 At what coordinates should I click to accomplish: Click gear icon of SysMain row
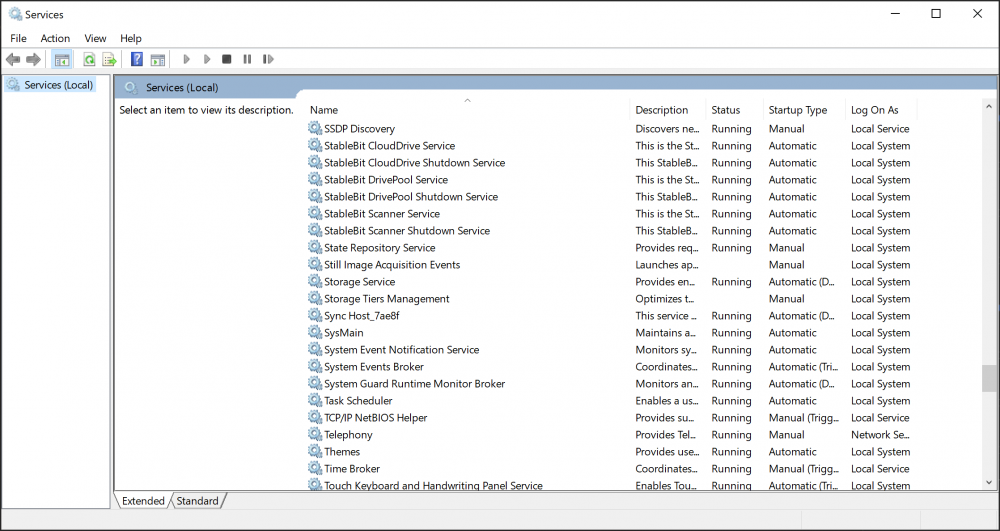pos(315,332)
